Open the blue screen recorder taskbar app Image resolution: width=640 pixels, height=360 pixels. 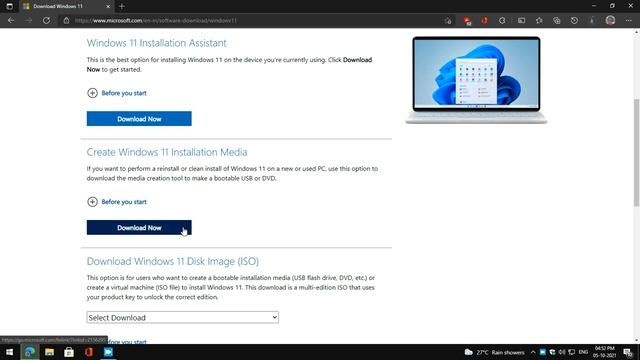tap(108, 352)
